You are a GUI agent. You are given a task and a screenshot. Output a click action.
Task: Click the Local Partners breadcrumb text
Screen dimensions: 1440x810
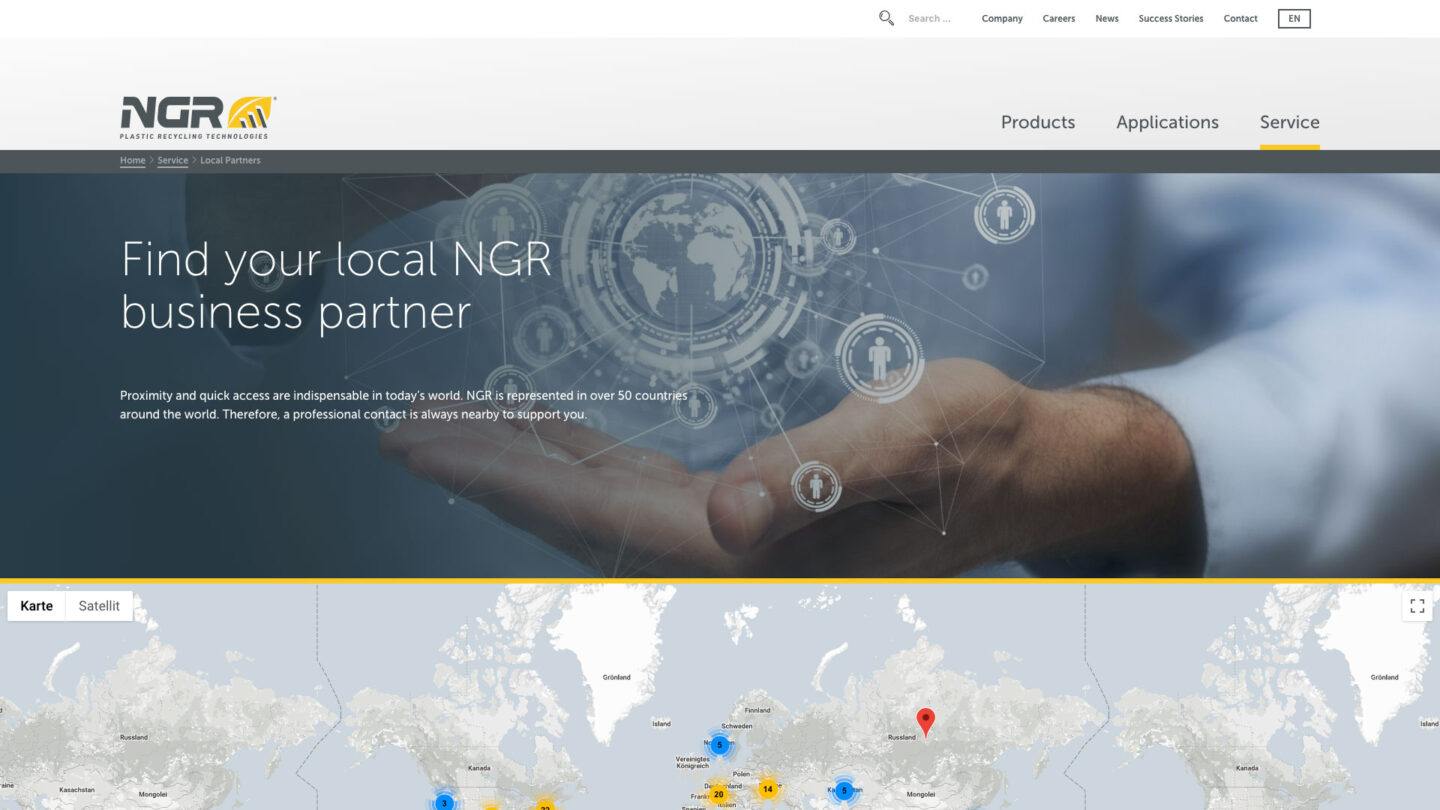pos(230,160)
